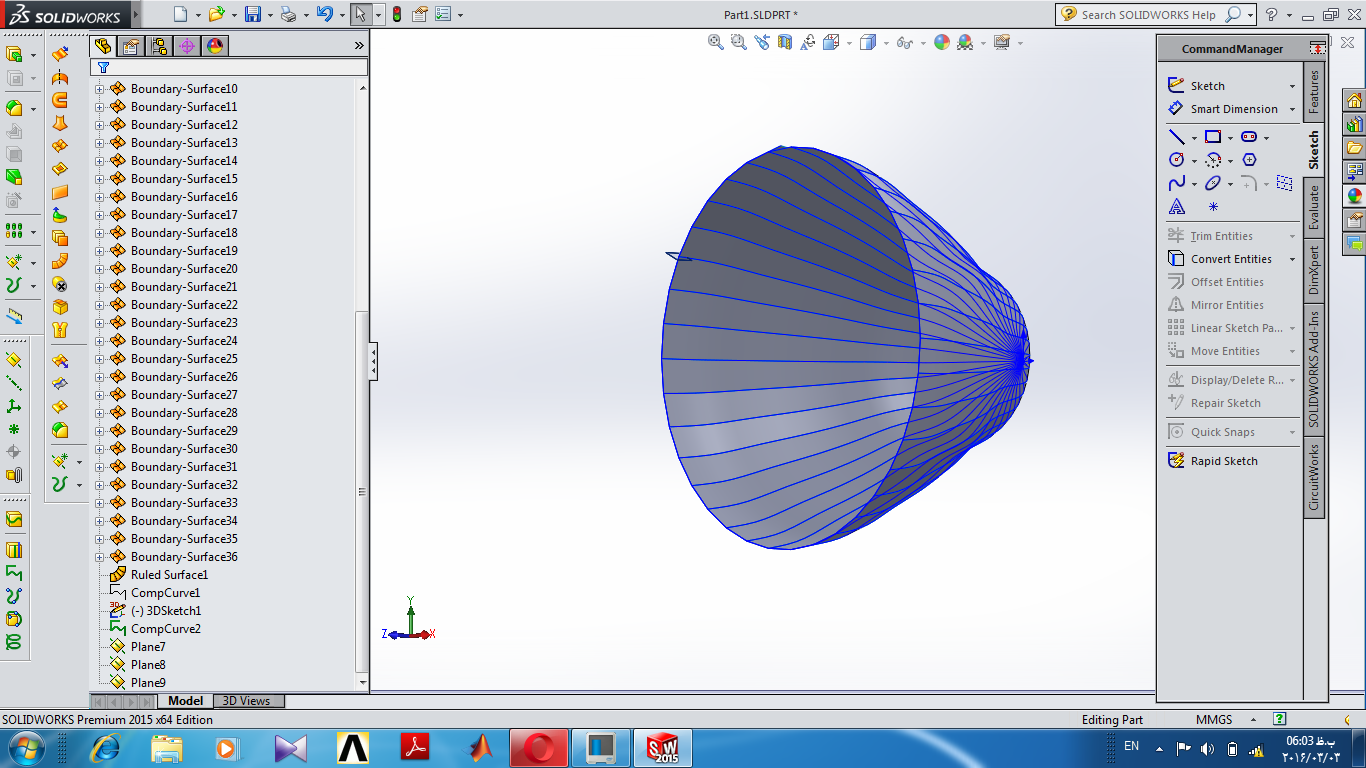
Task: Click the Rebuild traffic light icon
Action: (396, 14)
